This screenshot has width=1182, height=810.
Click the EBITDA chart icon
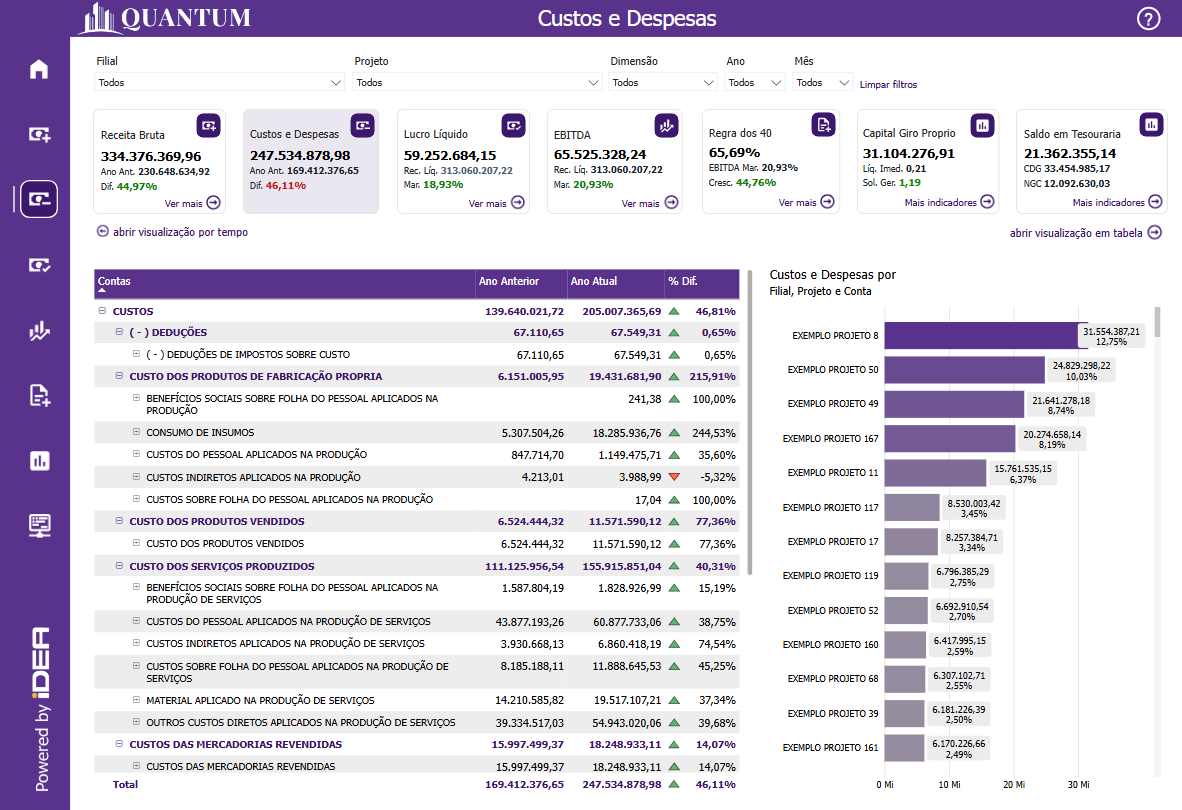click(666, 125)
